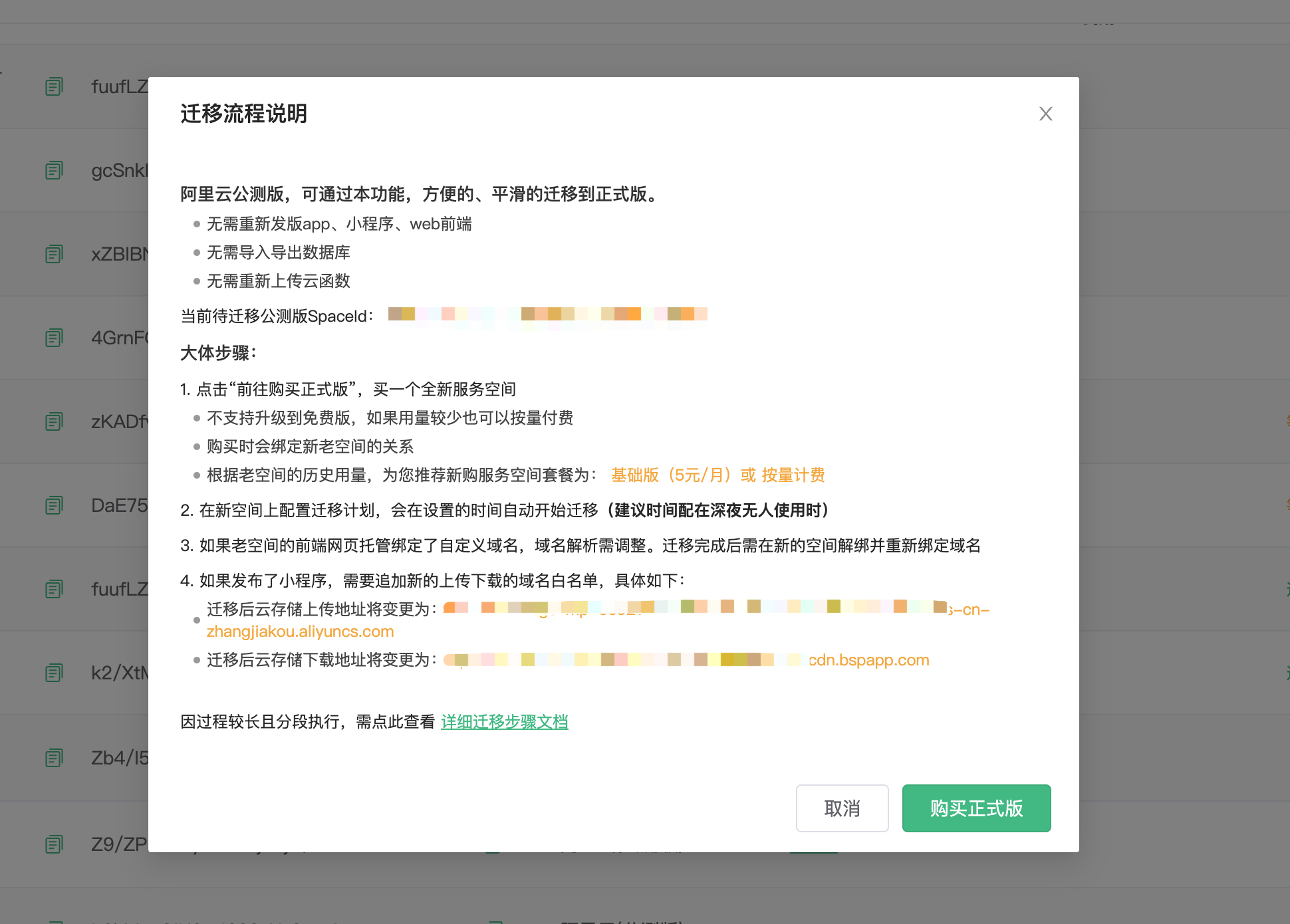Click step 3 about 自定义域名 resolution

[580, 545]
